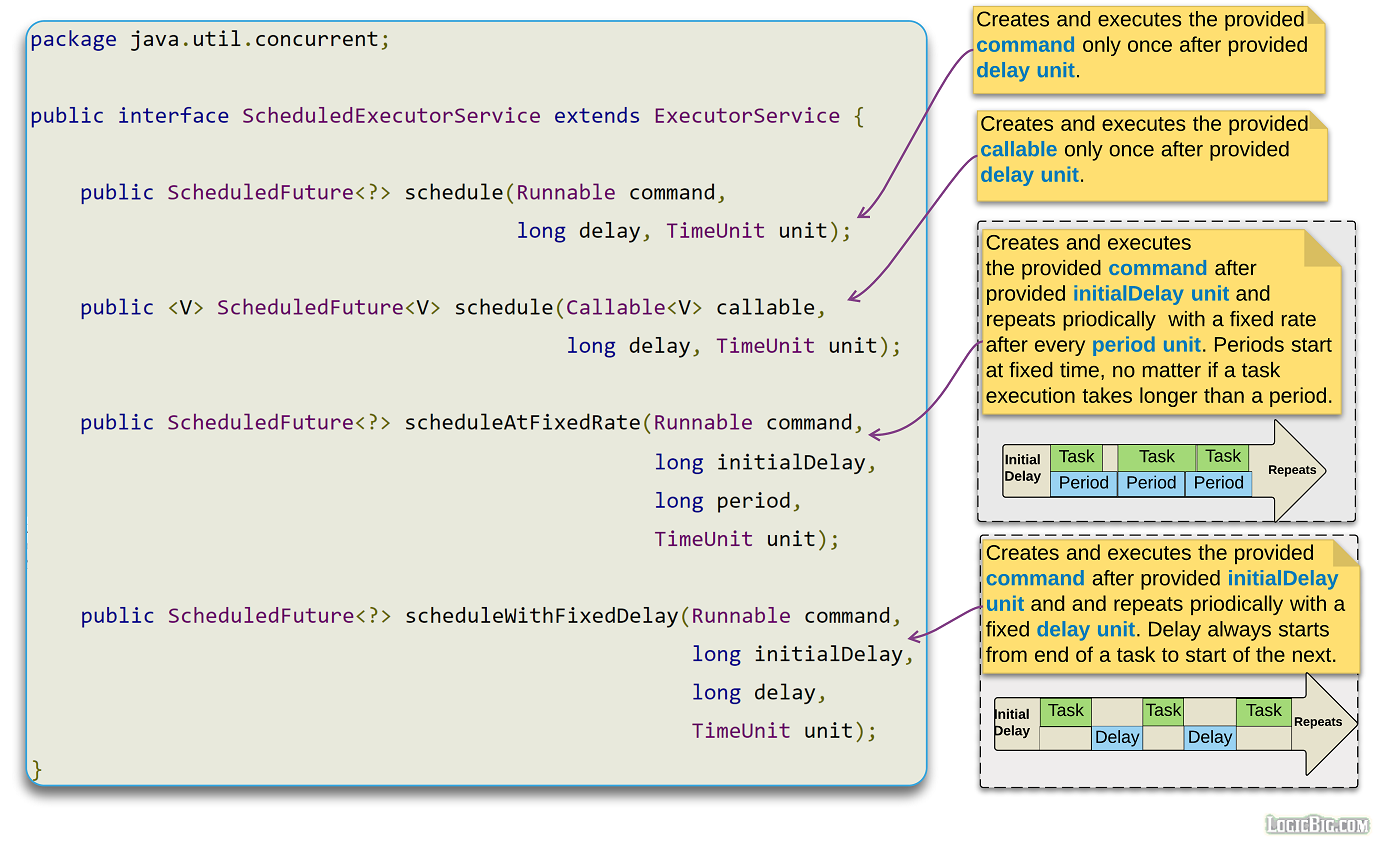
Task: Select the blue Period cell in the diagram
Action: coord(1083,483)
